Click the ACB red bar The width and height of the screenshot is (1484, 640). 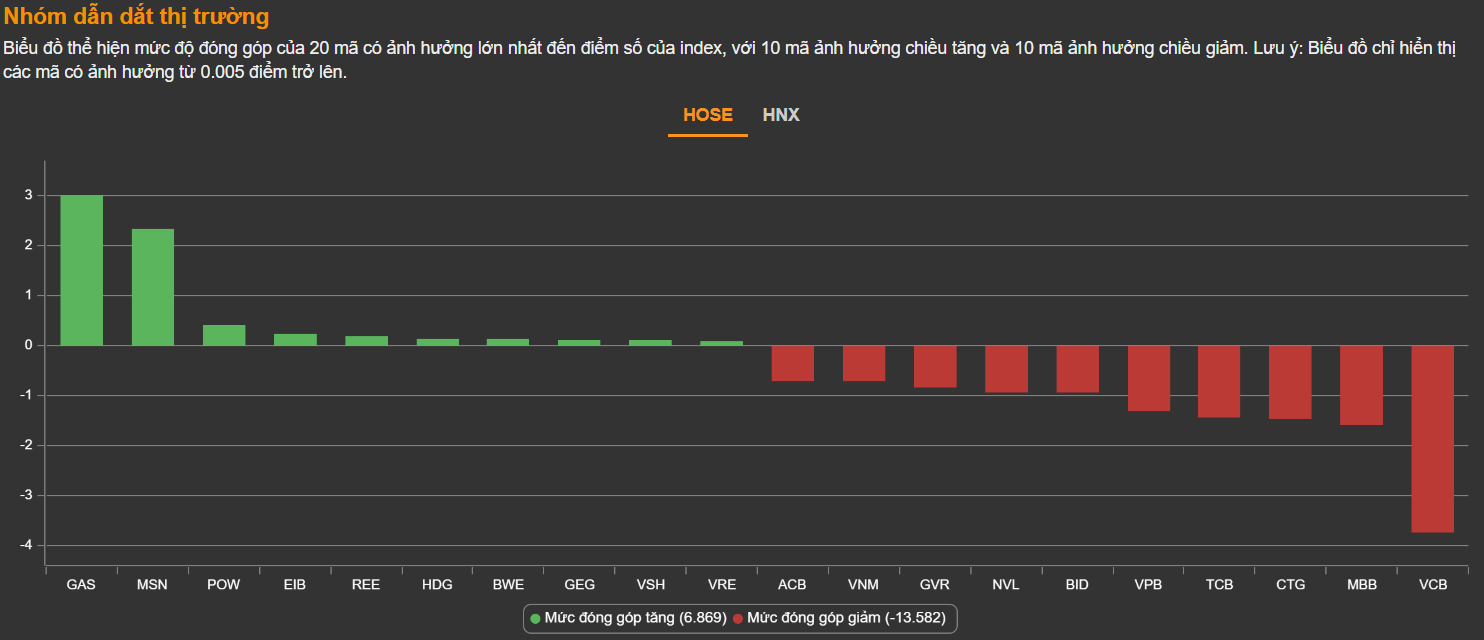tap(792, 363)
